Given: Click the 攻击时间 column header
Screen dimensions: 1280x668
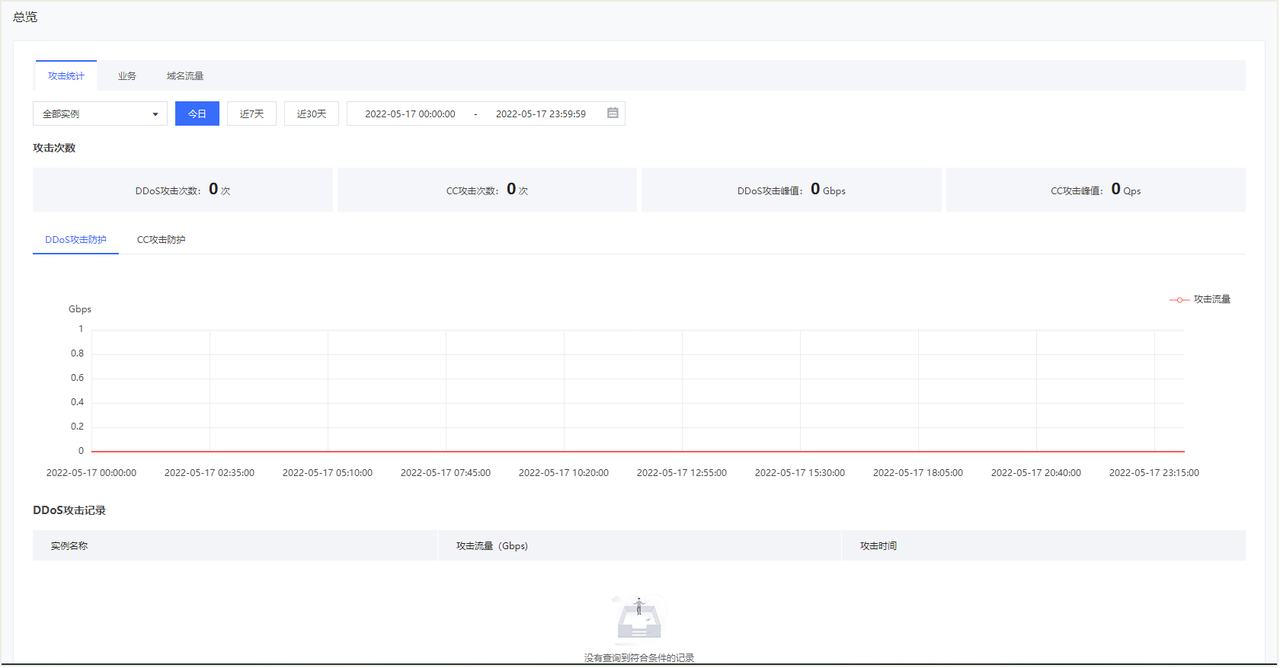Looking at the screenshot, I should click(878, 546).
